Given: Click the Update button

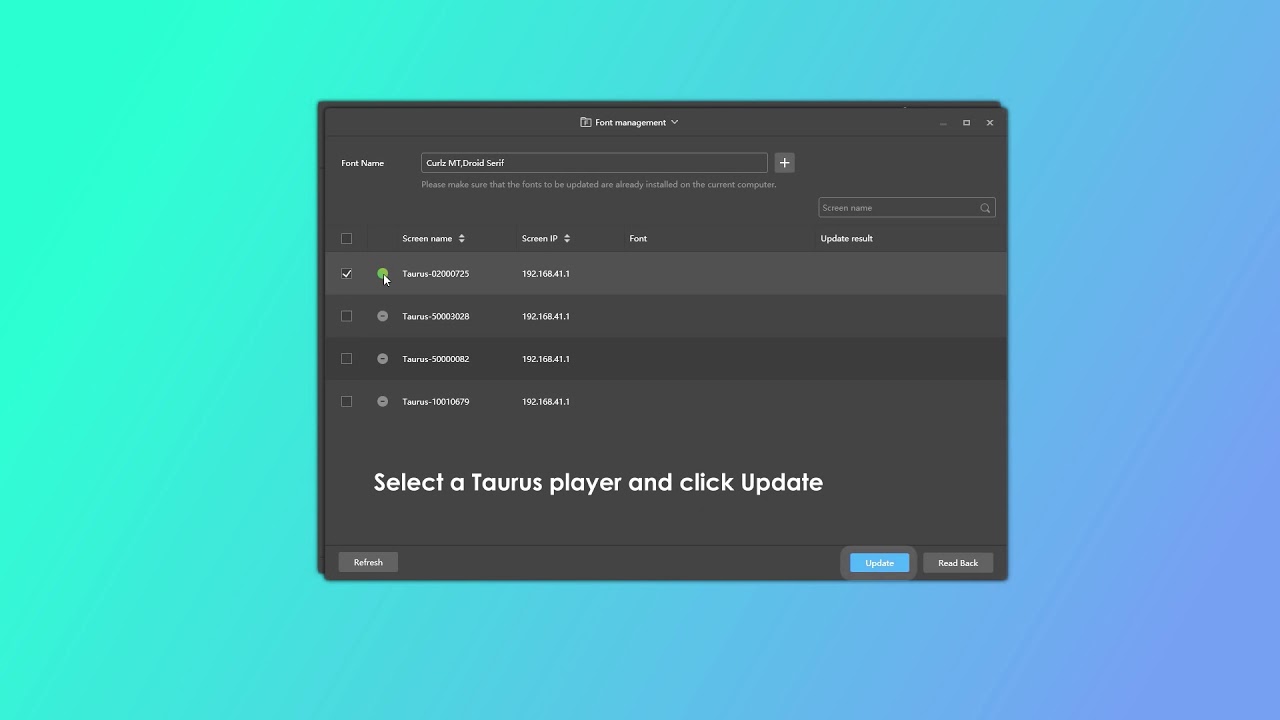Looking at the screenshot, I should point(880,563).
